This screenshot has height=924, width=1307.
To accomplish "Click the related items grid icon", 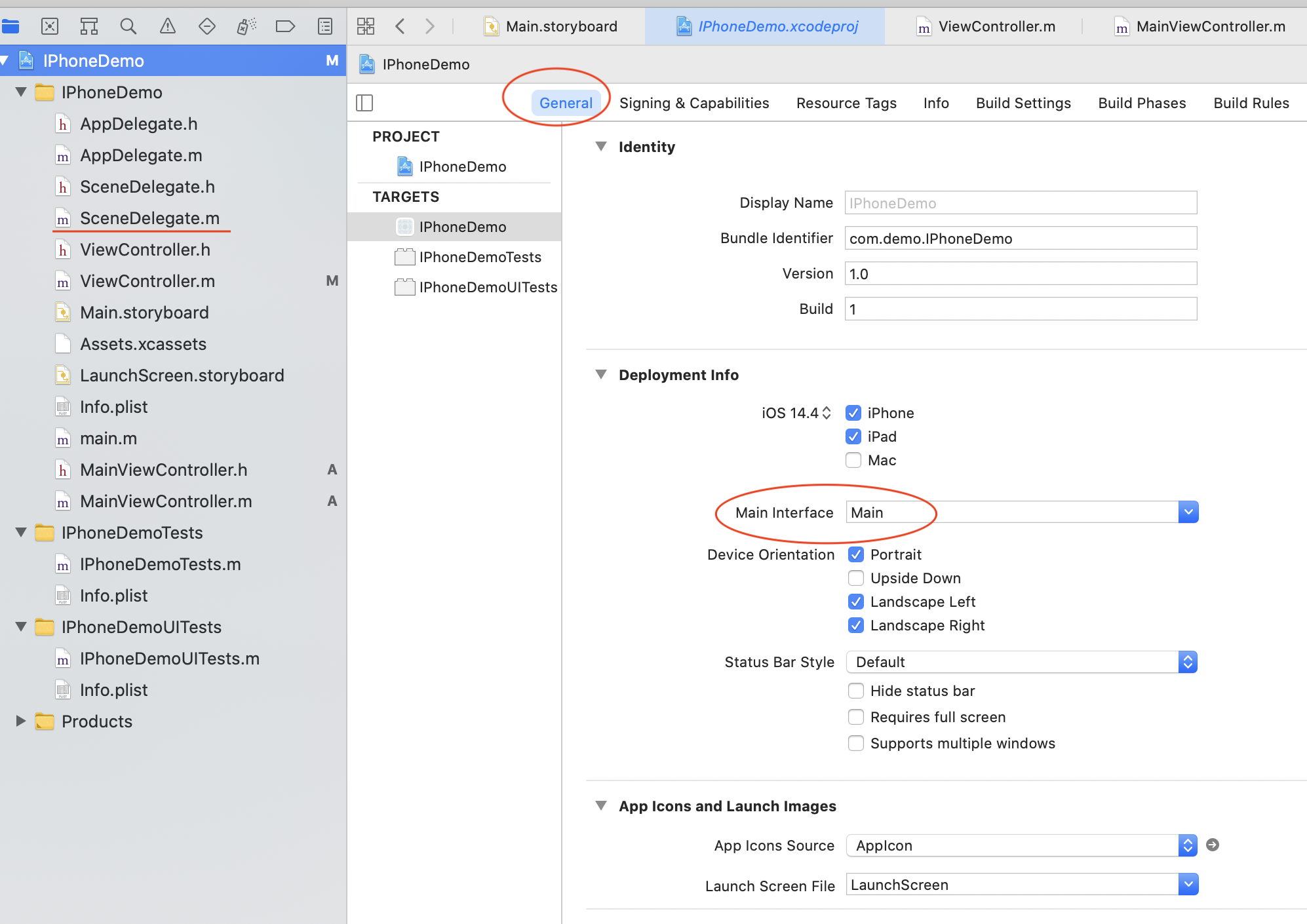I will [x=366, y=26].
